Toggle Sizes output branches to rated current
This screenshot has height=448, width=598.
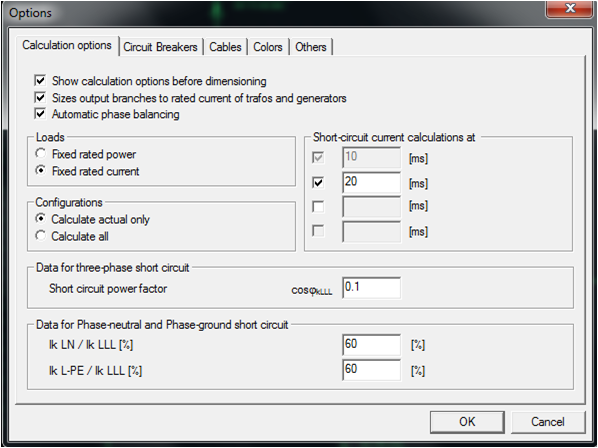(40, 98)
